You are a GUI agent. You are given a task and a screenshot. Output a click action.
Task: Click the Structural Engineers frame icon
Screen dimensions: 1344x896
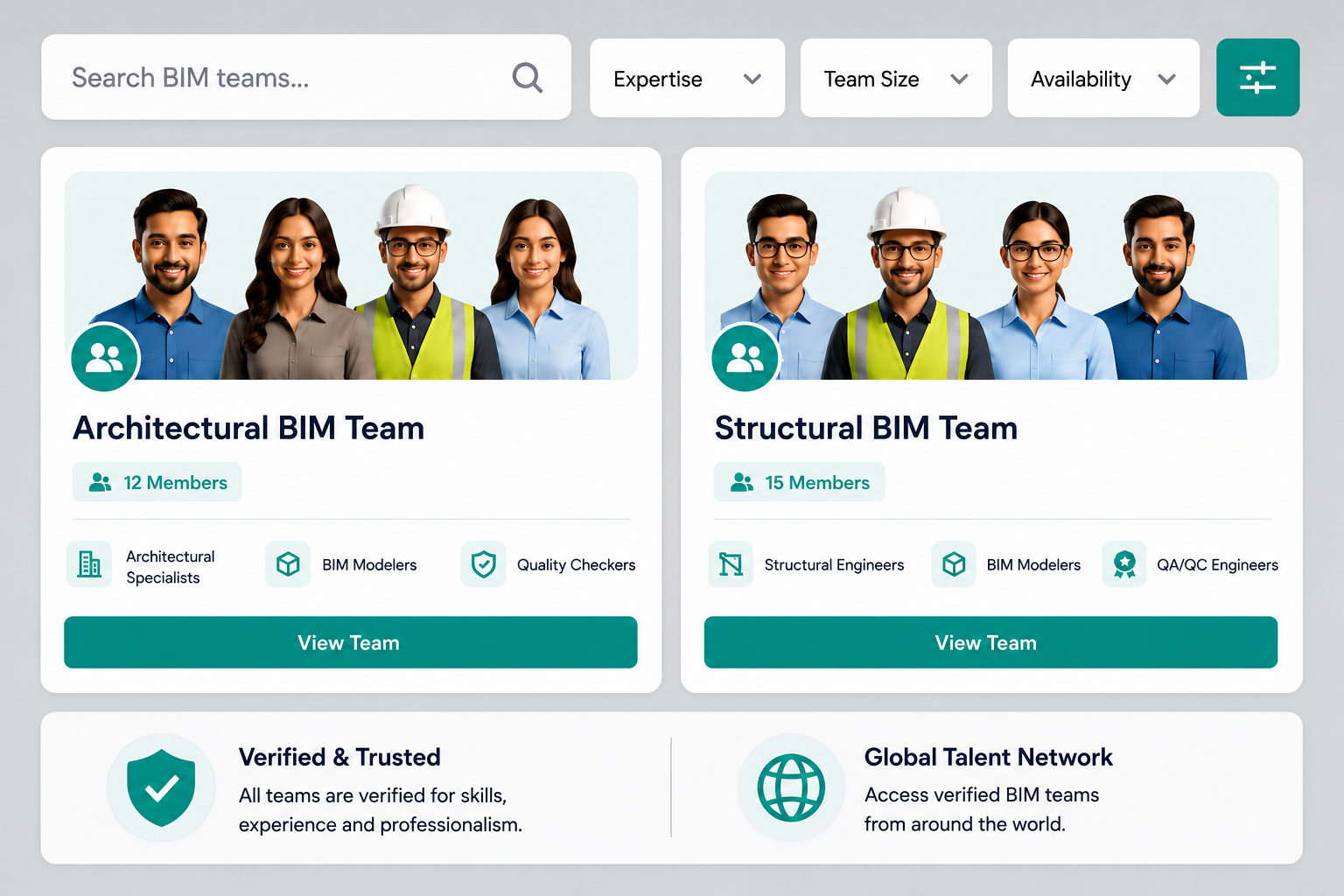click(731, 564)
